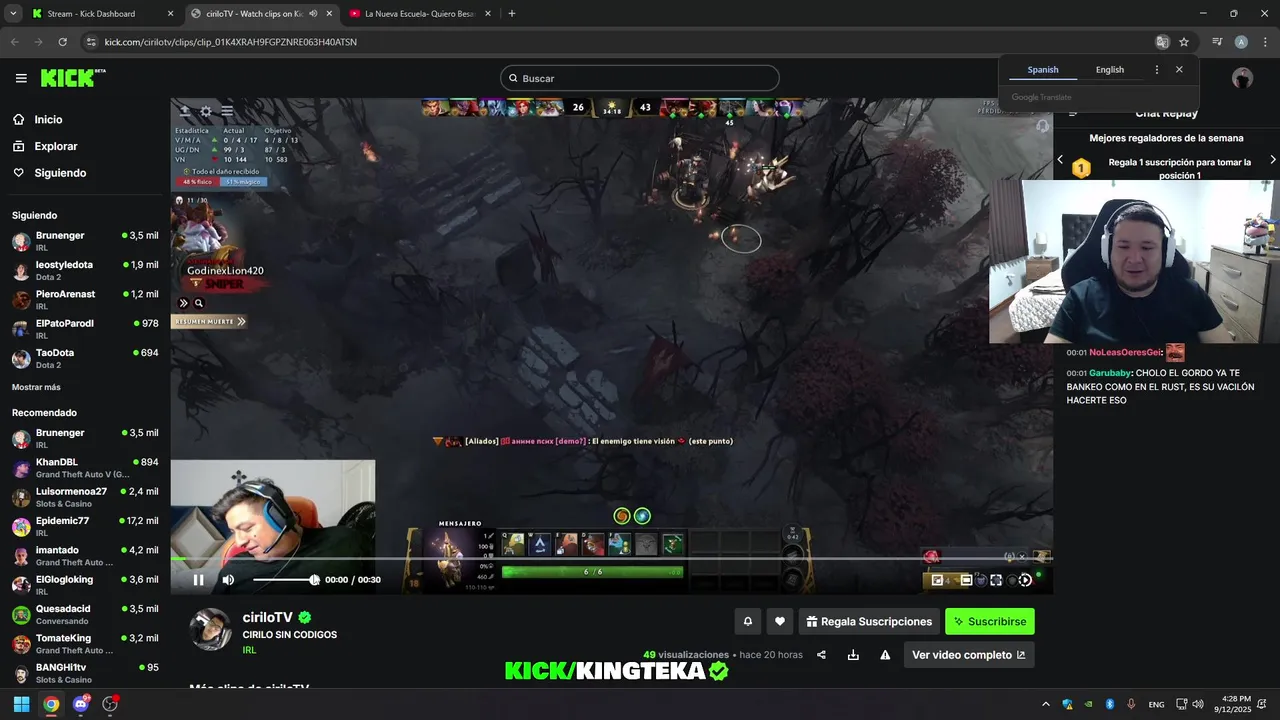Open Brunenger channel in Siguiendo list
This screenshot has width=1280, height=720.
[x=85, y=241]
